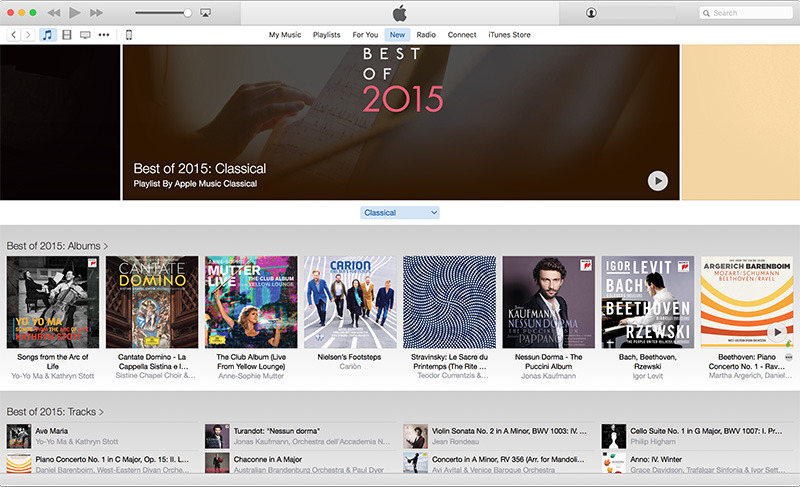Open Stravinsky Le Sacre du Printemps cover
This screenshot has height=487, width=800.
coord(449,302)
